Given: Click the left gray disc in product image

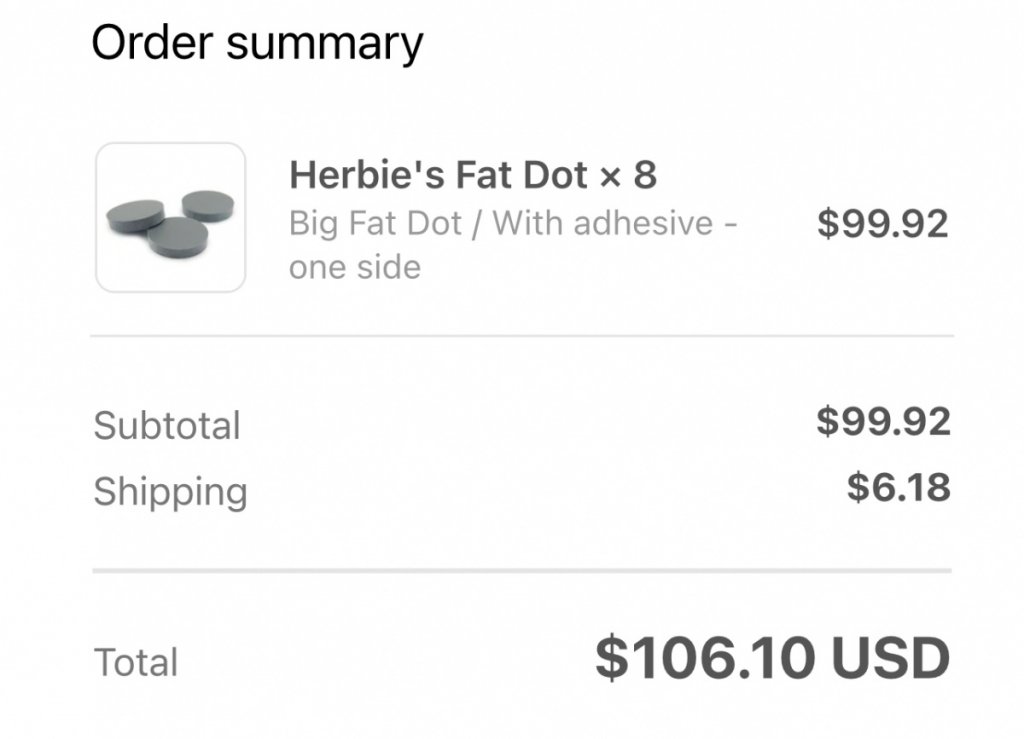Looking at the screenshot, I should point(135,215).
